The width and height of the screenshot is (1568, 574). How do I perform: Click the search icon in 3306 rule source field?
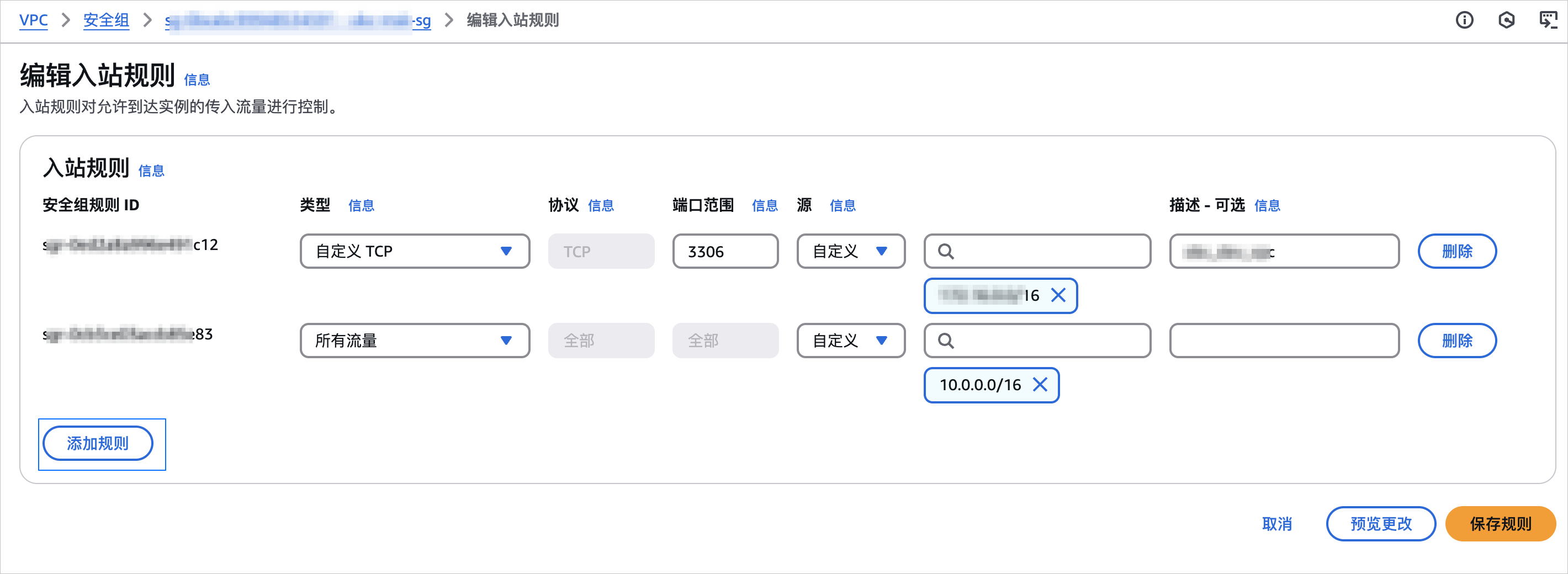(945, 251)
